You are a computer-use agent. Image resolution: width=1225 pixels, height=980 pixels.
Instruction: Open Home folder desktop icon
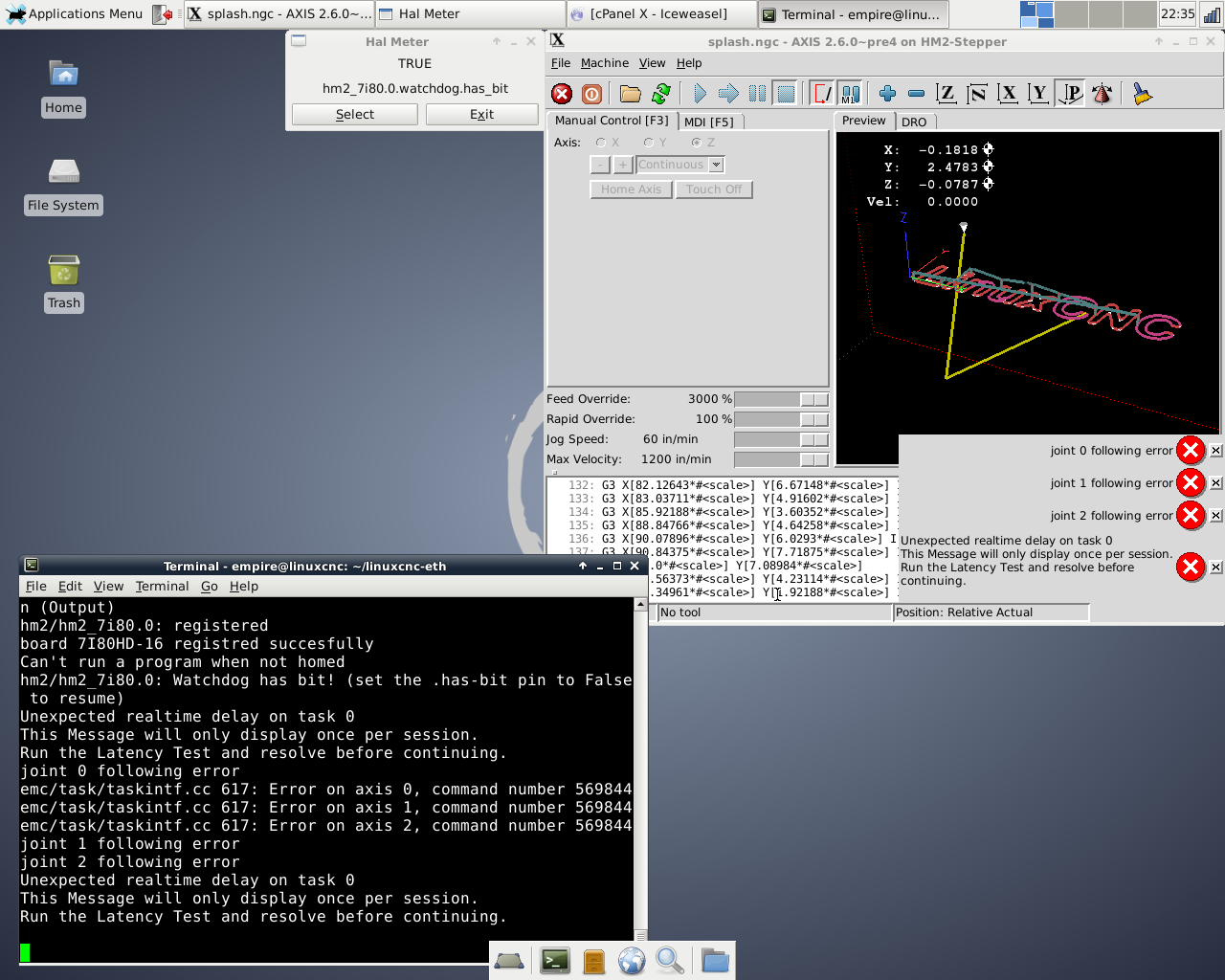point(64,88)
